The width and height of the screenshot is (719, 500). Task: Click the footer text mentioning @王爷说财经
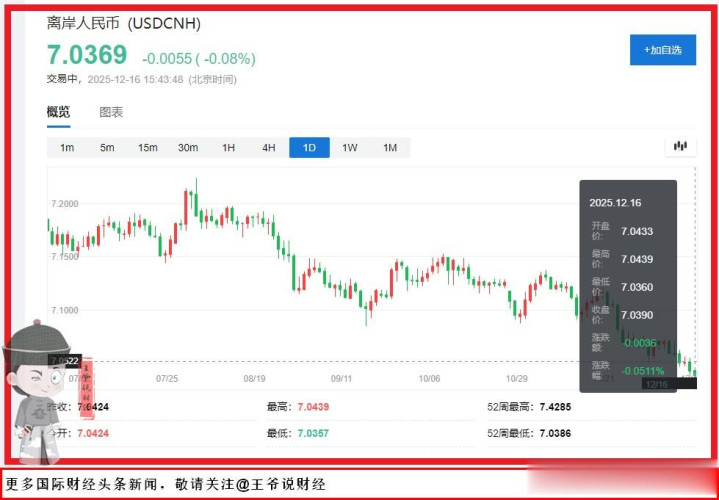click(x=166, y=484)
